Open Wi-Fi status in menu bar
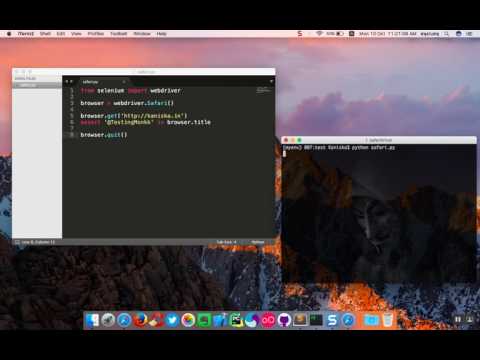The height and width of the screenshot is (360, 480). 319,34
